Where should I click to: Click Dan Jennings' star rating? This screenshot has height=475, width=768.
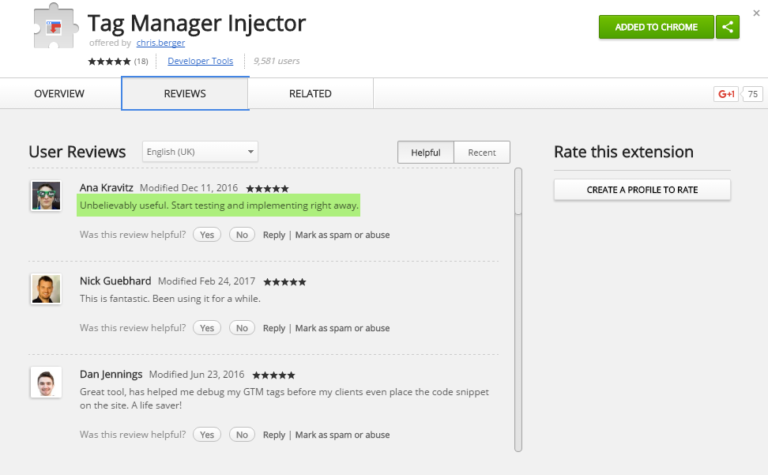point(273,376)
